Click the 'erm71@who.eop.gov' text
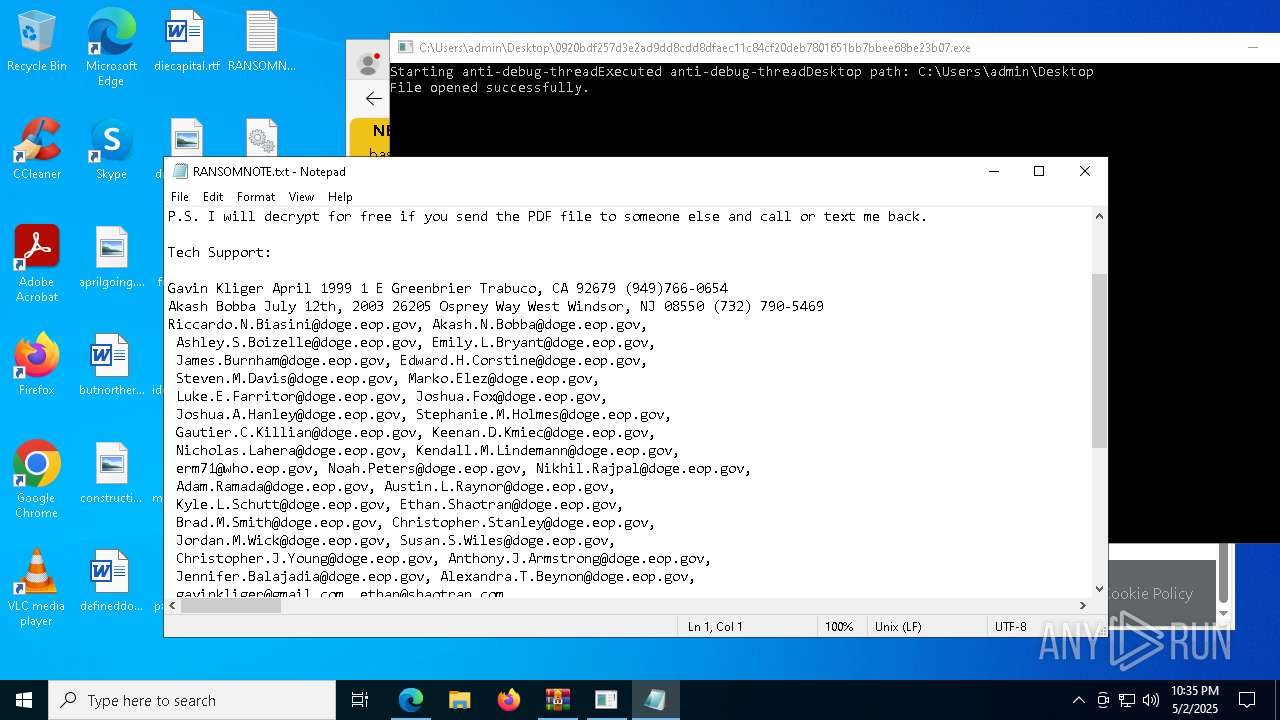Viewport: 1280px width, 720px height. 244,468
